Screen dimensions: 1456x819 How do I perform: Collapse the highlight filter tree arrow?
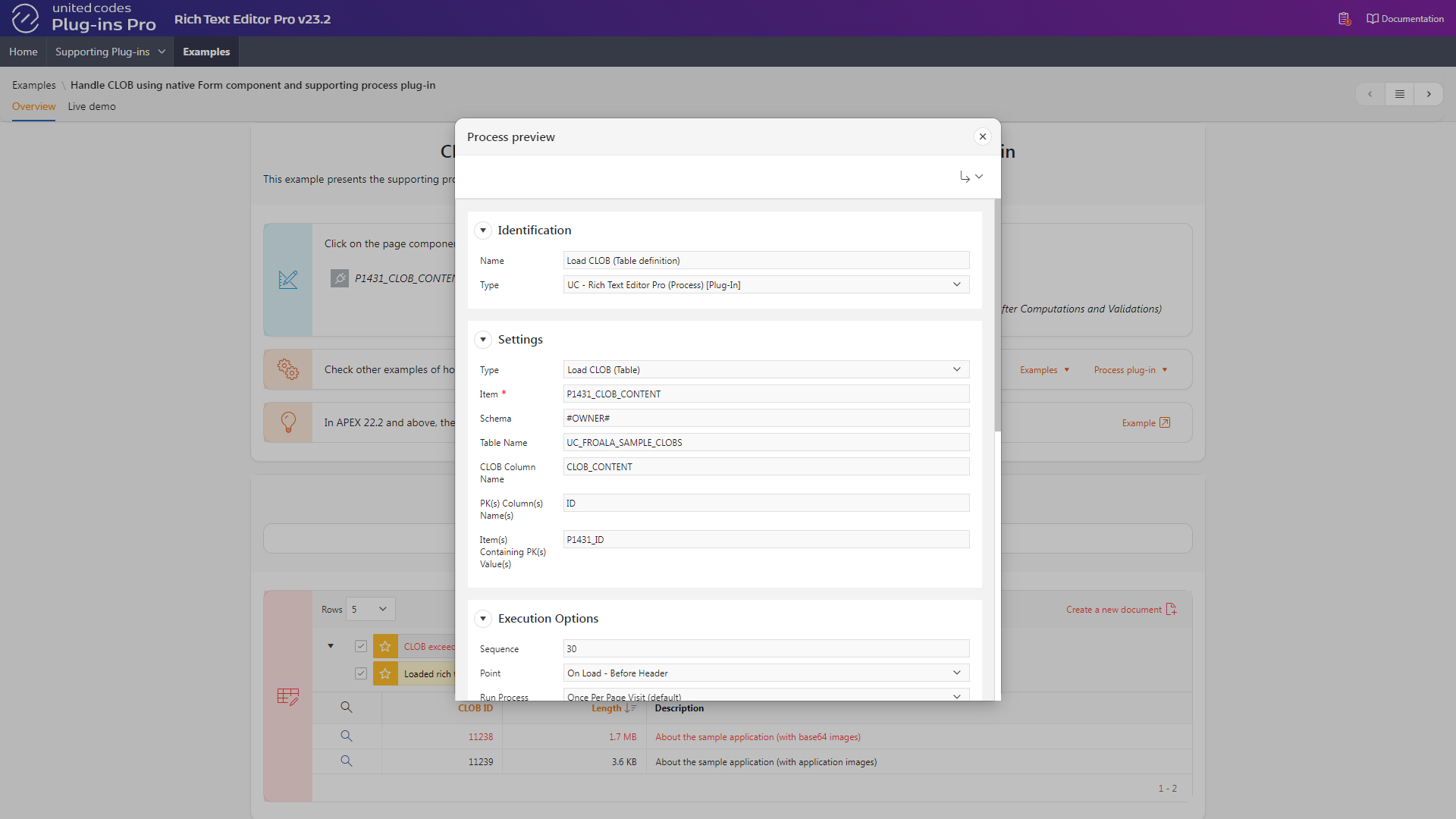pyautogui.click(x=331, y=646)
